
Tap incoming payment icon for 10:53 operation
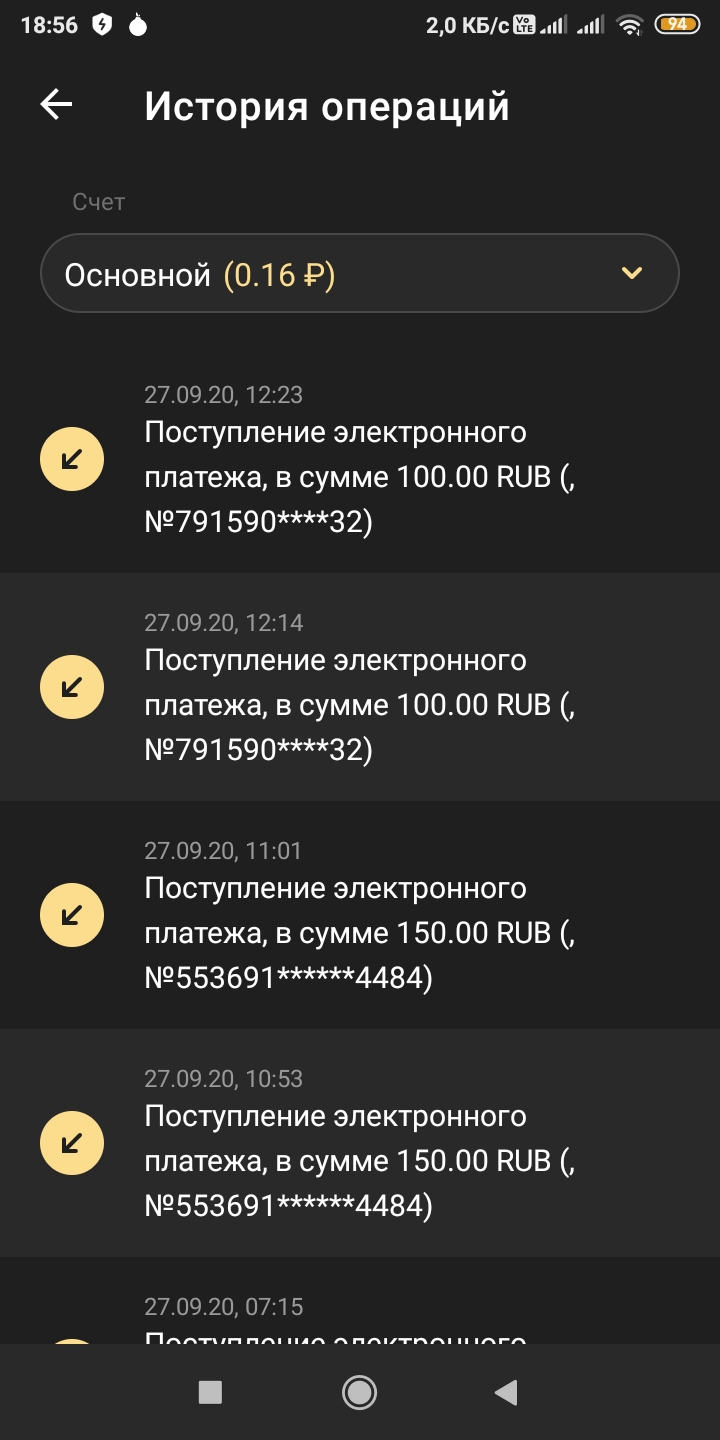point(72,1143)
